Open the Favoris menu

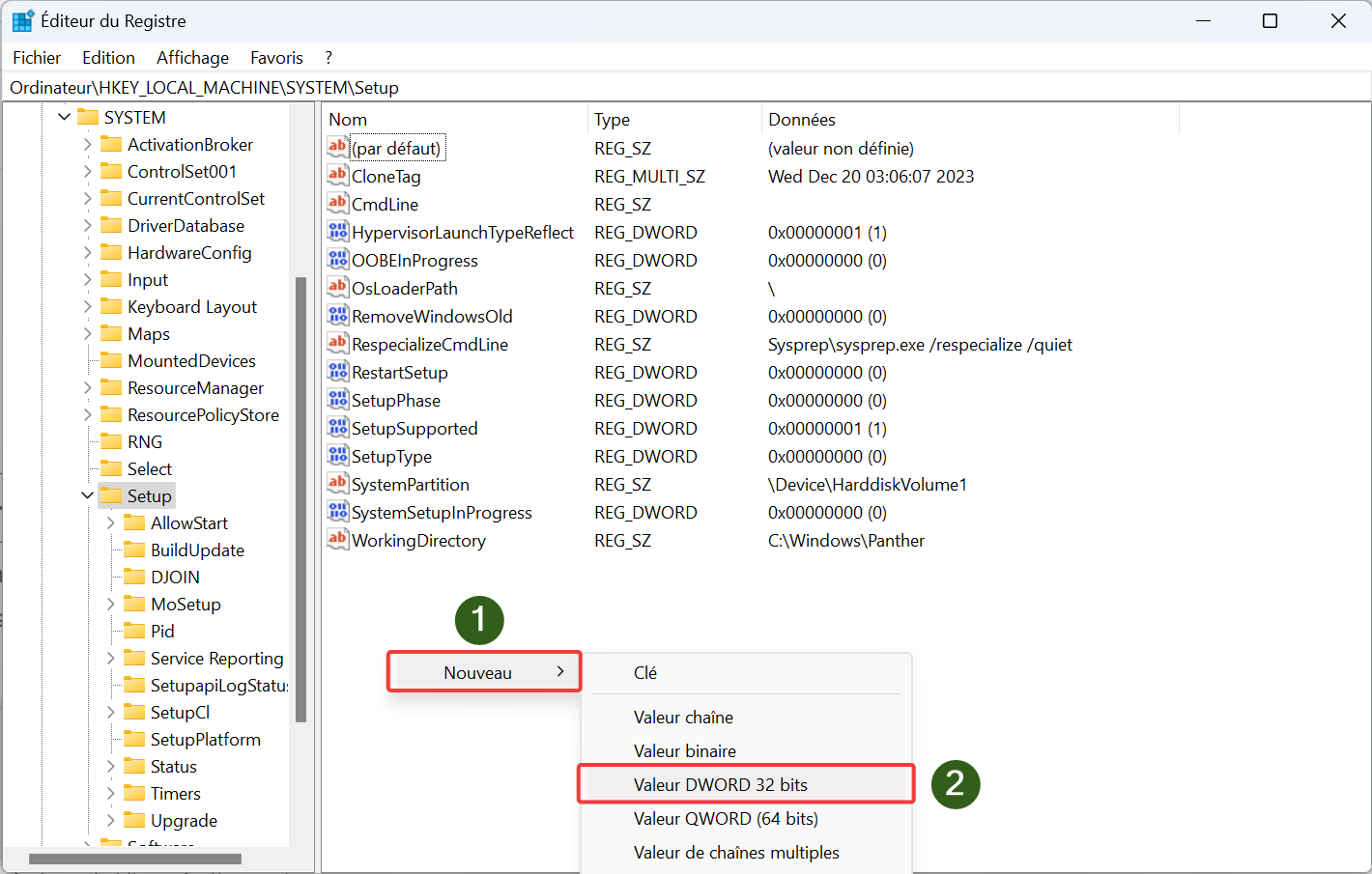point(276,58)
